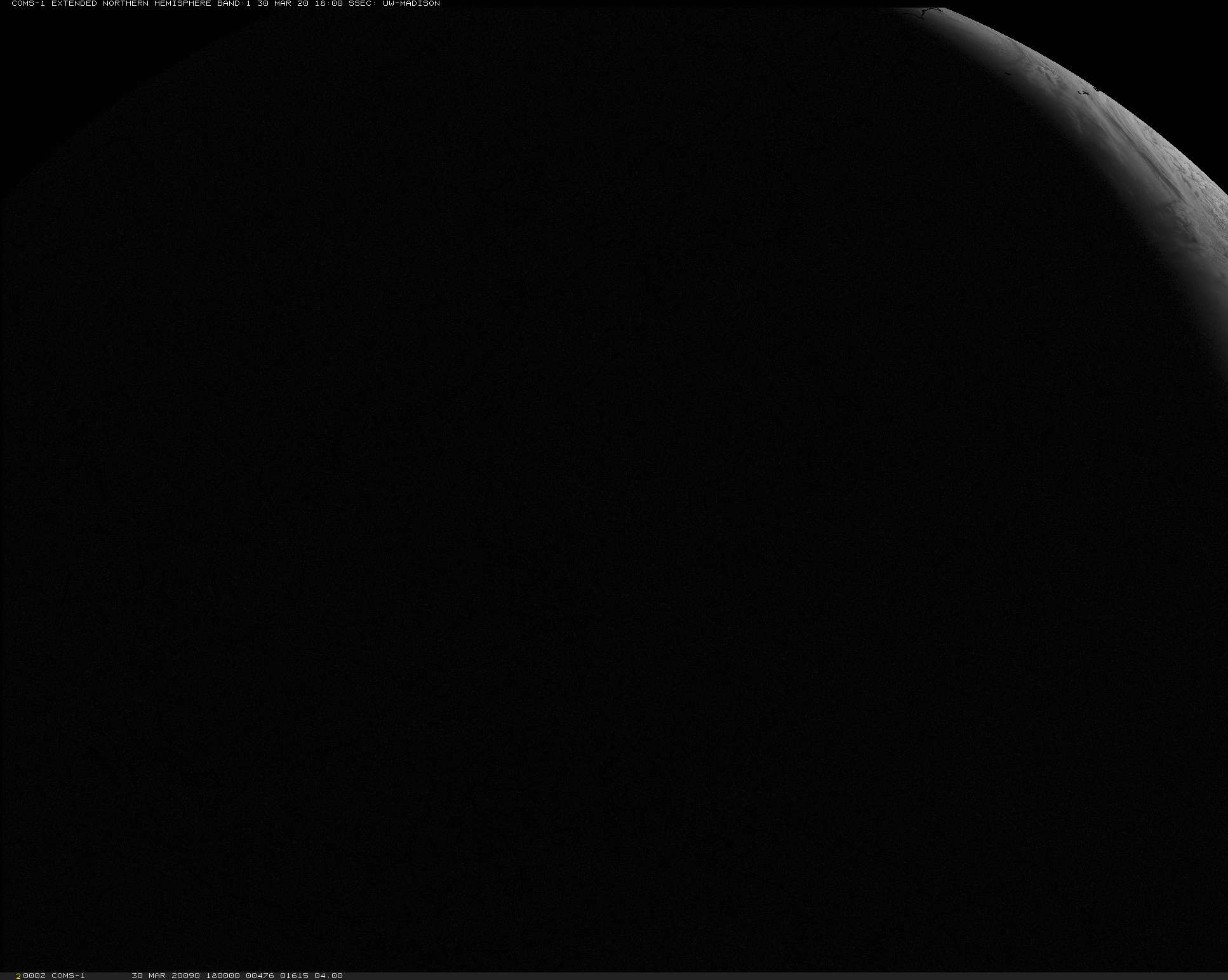Screen dimensions: 1228x980
Task: Click the '18:00' time in the header
Action: pyautogui.click(x=328, y=3)
